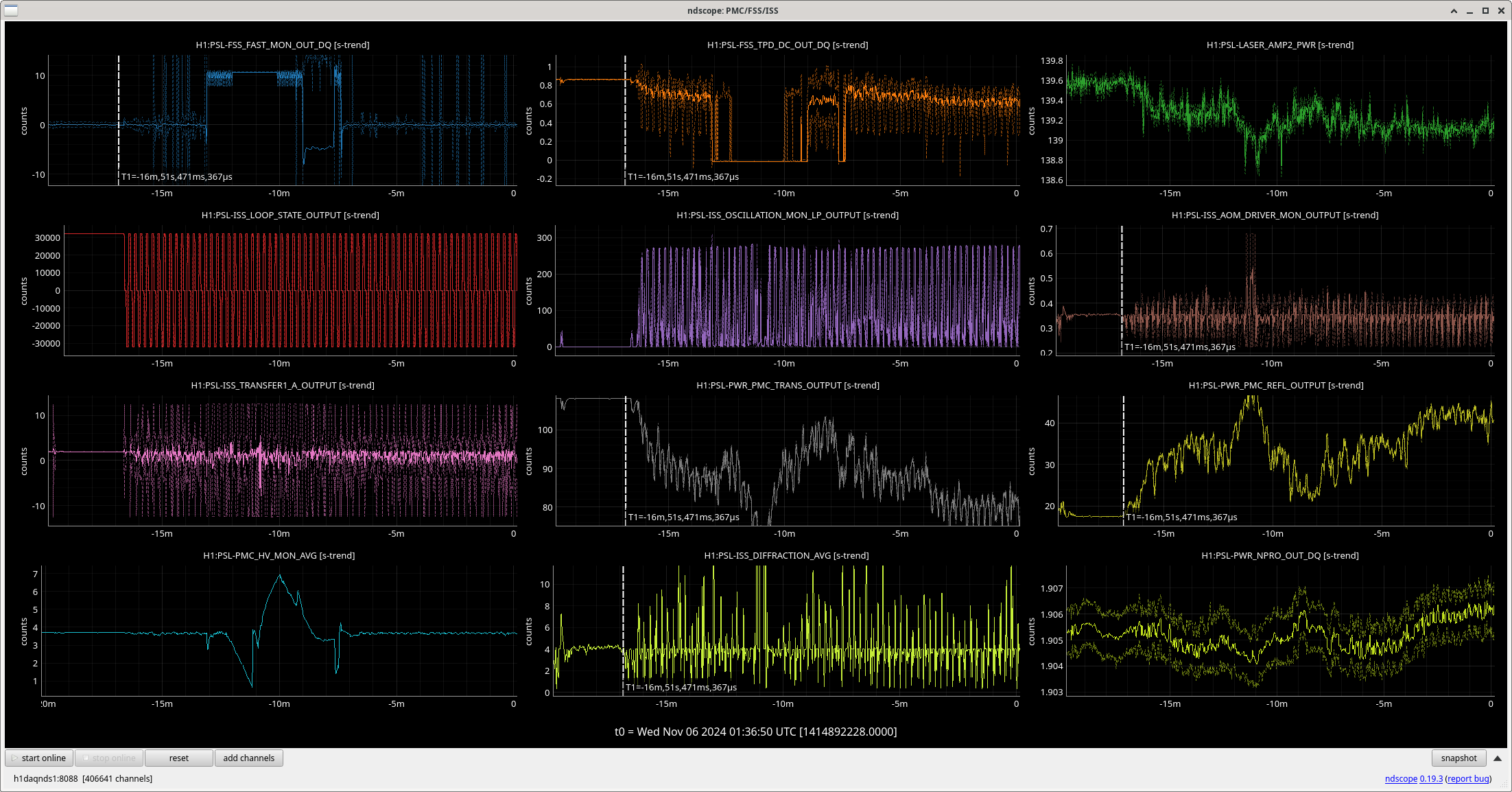This screenshot has height=792, width=1512.
Task: Close the ndscope window
Action: click(1501, 10)
